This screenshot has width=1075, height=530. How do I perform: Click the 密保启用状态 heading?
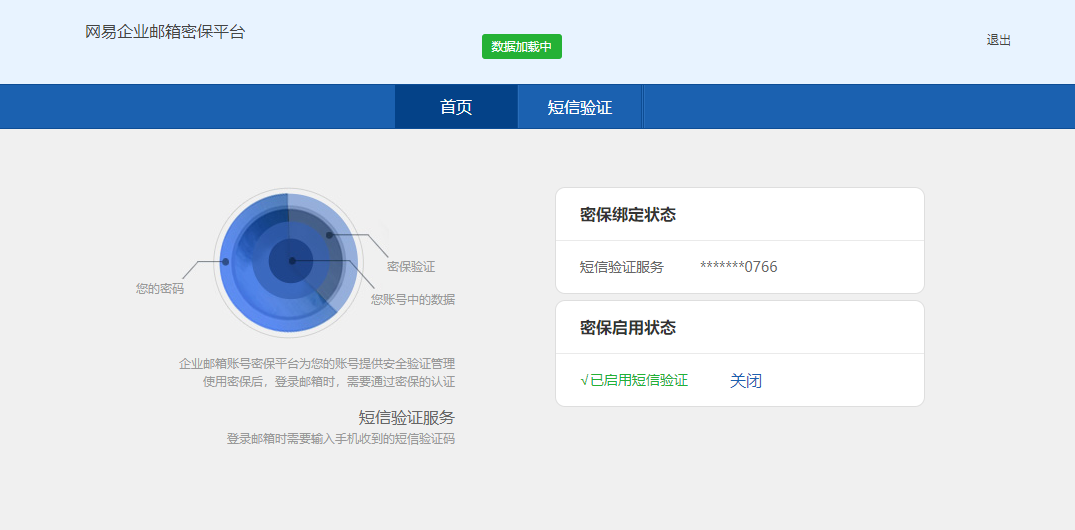click(628, 328)
